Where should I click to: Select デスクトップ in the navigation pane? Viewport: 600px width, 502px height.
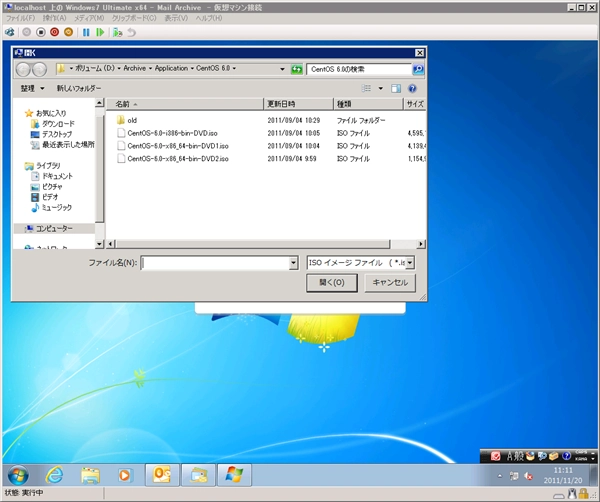pyautogui.click(x=57, y=134)
